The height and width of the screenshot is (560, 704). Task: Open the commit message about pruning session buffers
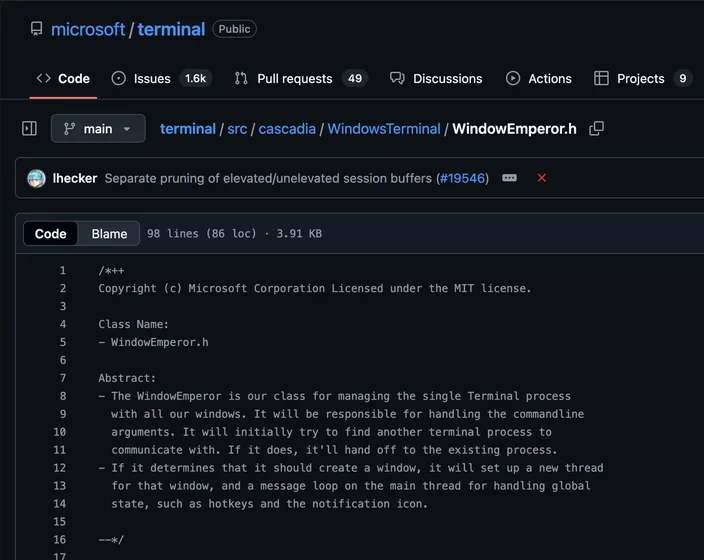point(268,178)
